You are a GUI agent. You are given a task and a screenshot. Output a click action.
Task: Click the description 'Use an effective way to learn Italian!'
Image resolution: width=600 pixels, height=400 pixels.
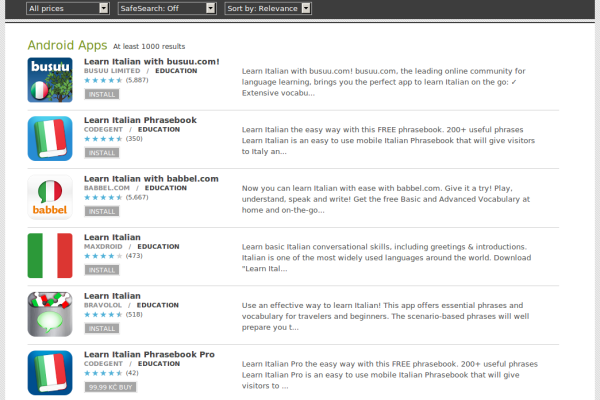click(385, 316)
